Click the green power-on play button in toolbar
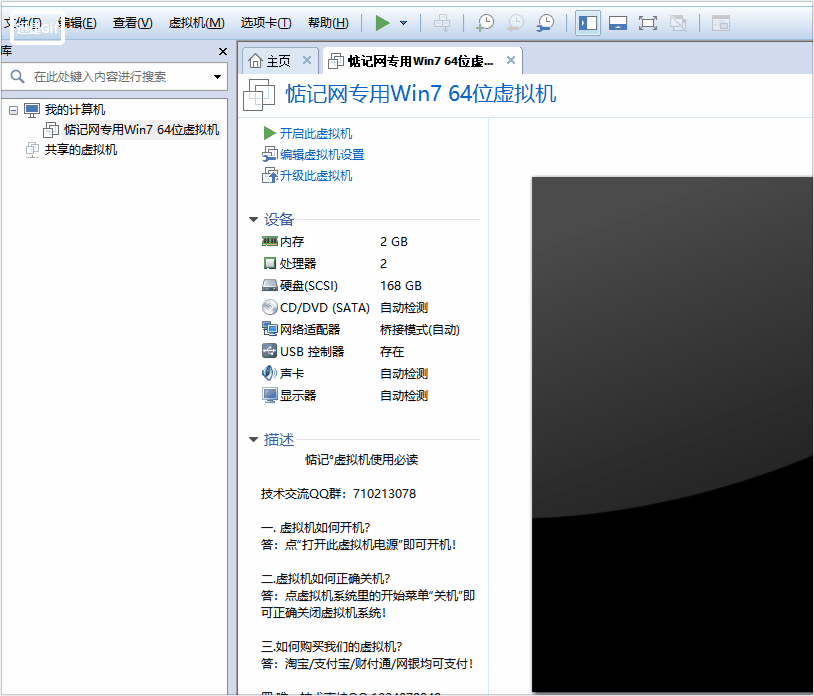The image size is (814, 696). coord(383,23)
